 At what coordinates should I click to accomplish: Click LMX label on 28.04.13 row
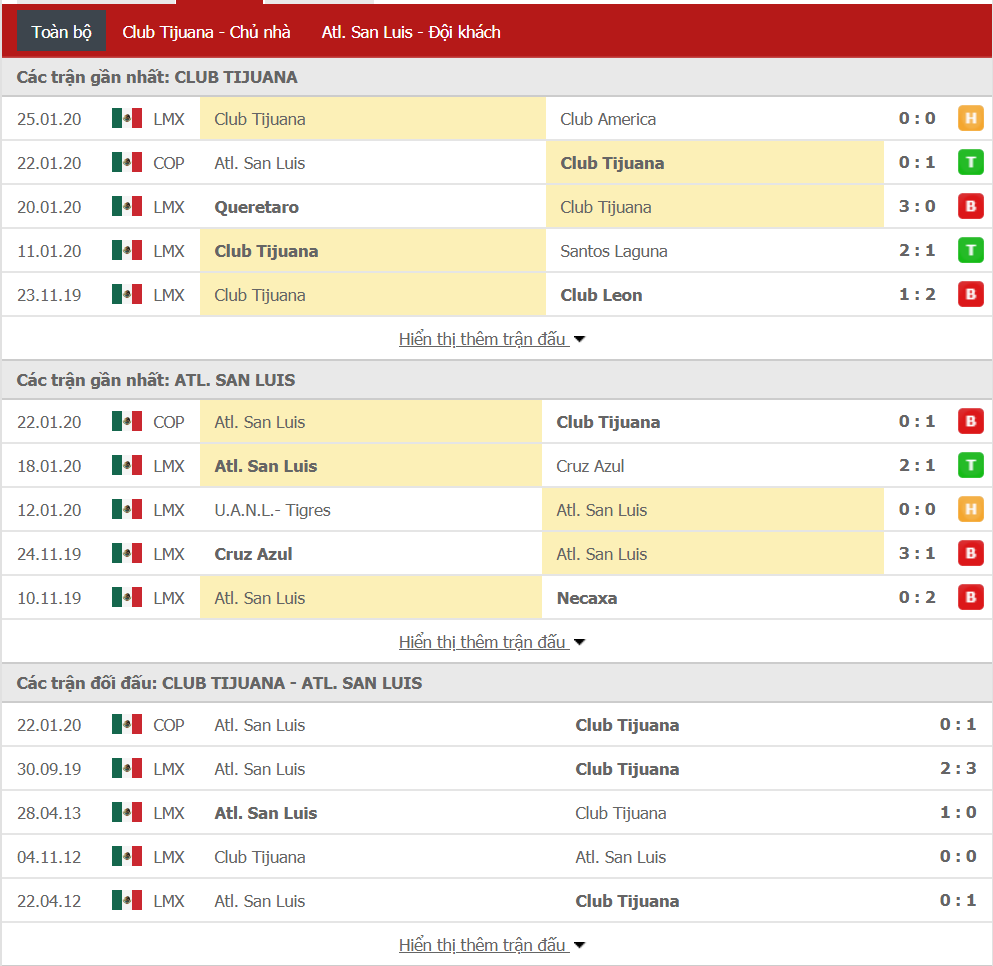pos(168,813)
